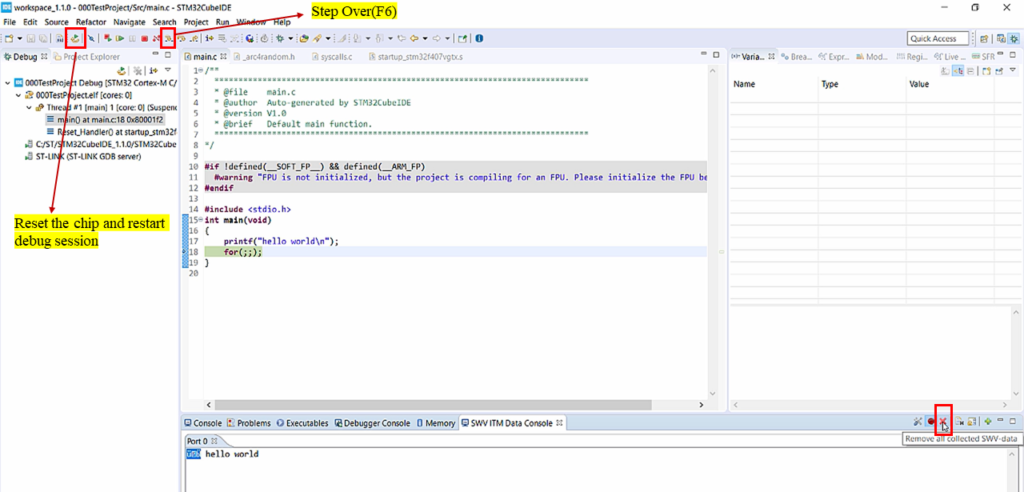Click Collapse All in Variables view

click(x=970, y=71)
